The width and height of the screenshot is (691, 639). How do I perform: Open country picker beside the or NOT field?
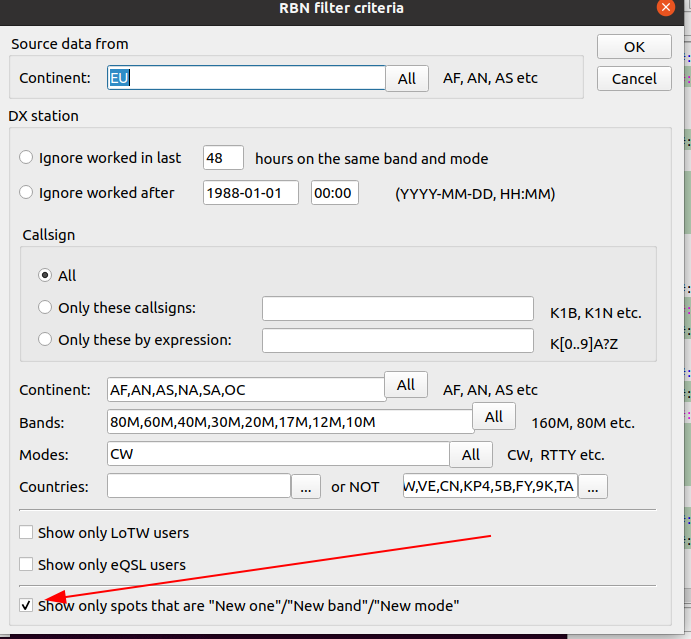coord(593,487)
